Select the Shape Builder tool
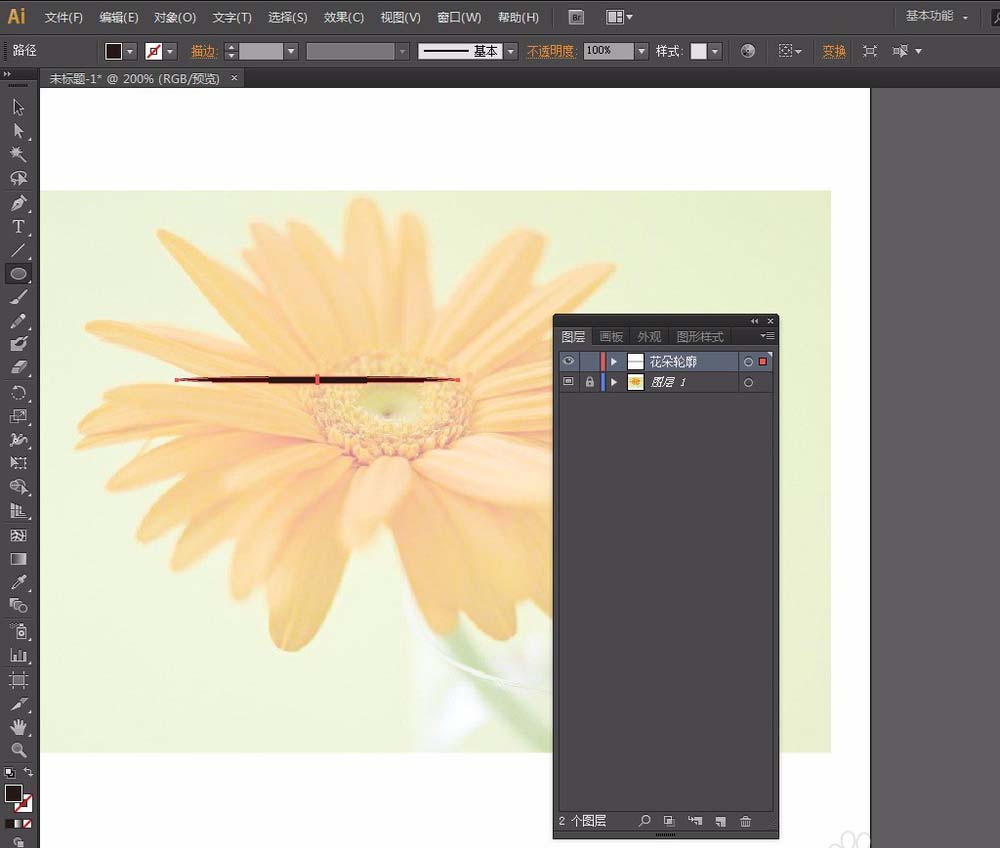1000x848 pixels. [18, 488]
